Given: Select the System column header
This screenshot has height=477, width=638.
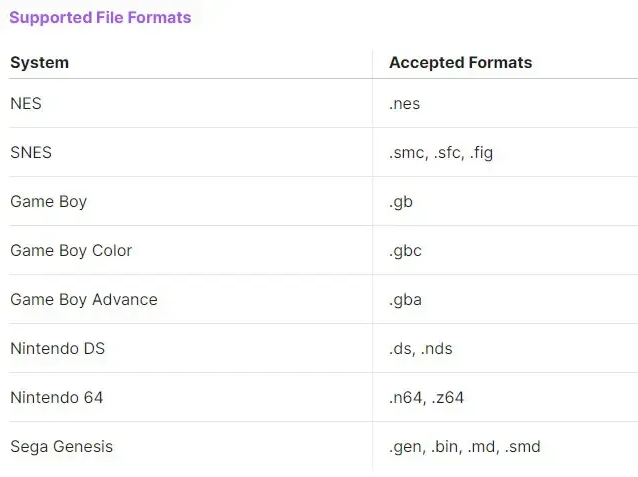Looking at the screenshot, I should tap(39, 62).
